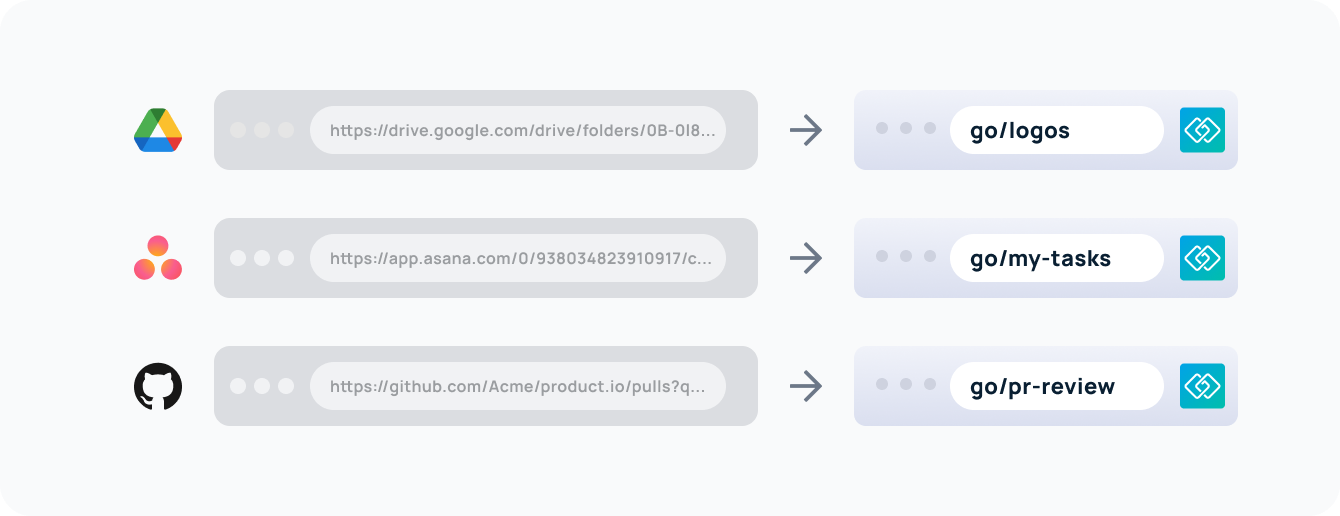This screenshot has width=1340, height=516.
Task: Click the teal link icon beside go/pr-review
Action: pyautogui.click(x=1202, y=386)
